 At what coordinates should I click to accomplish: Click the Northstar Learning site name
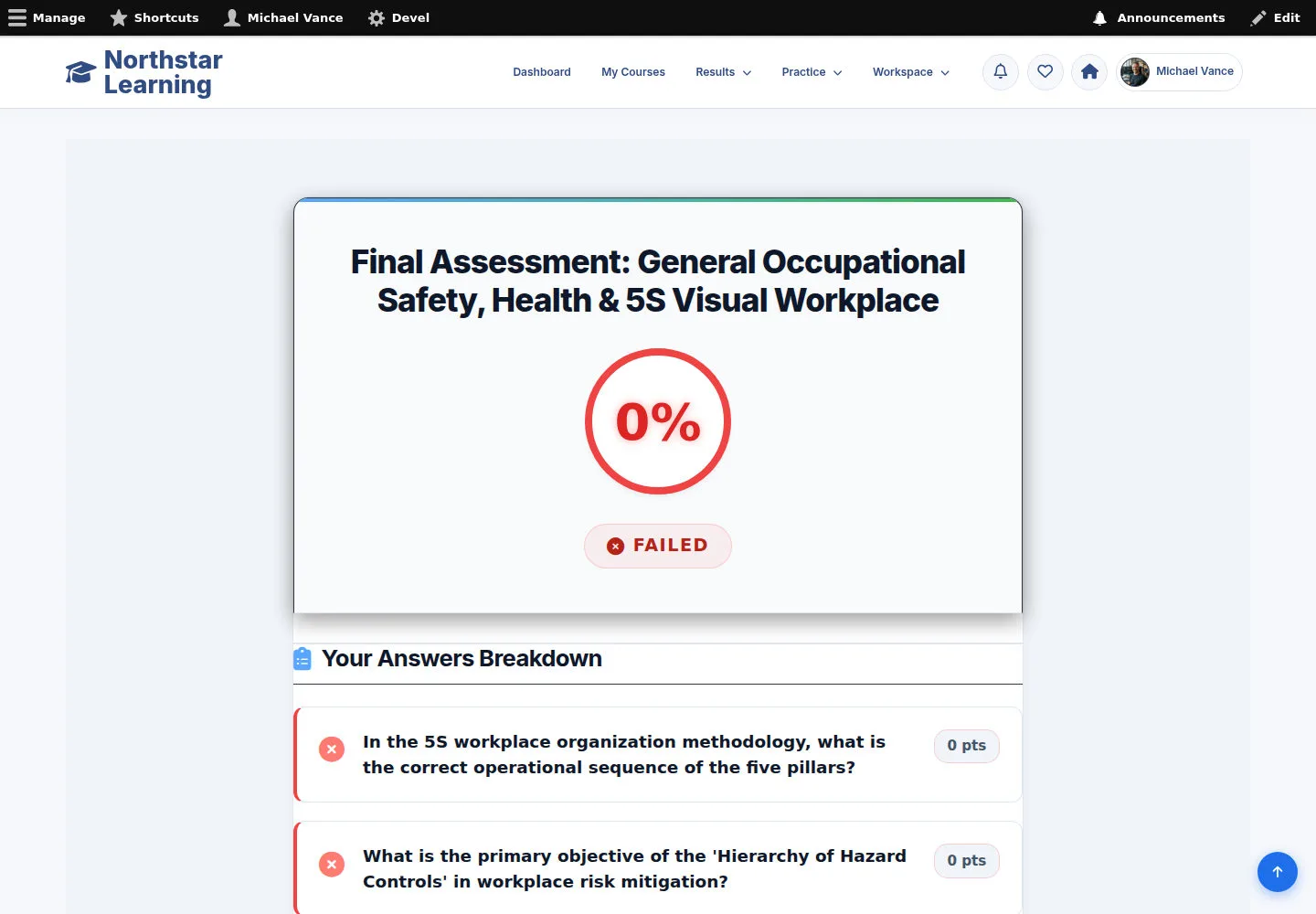(x=163, y=72)
